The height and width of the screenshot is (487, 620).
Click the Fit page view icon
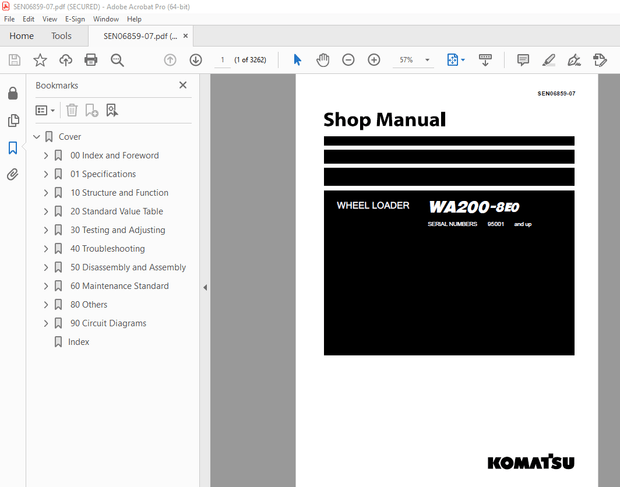[452, 60]
